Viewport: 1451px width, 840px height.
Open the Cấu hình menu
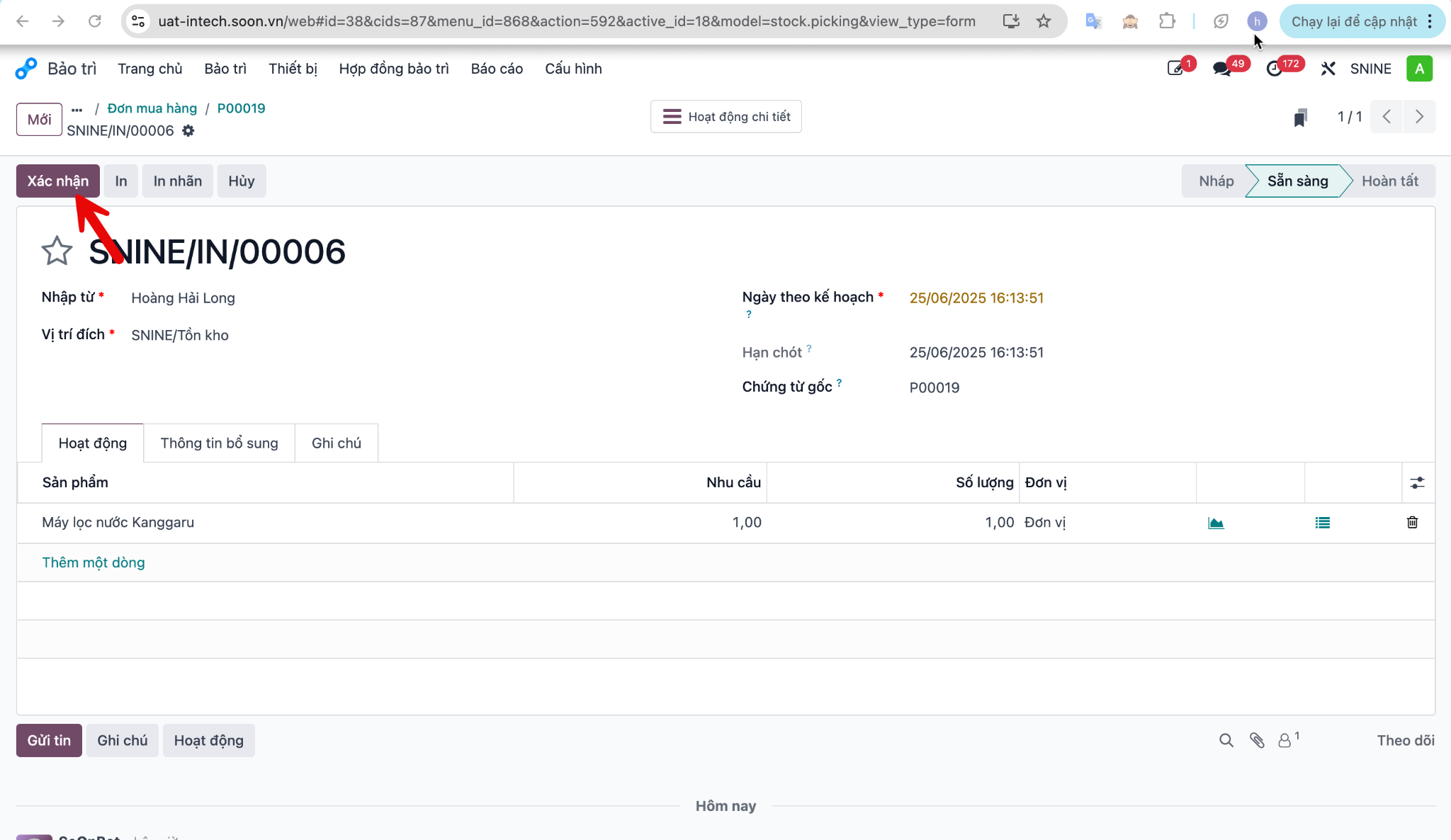[573, 69]
